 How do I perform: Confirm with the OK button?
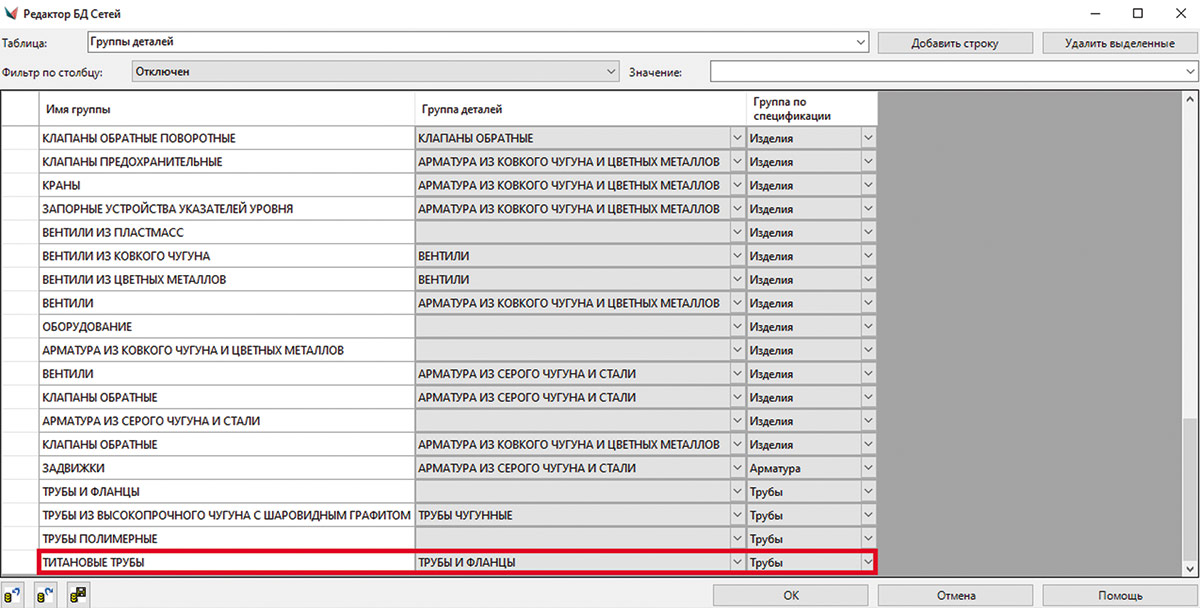coord(790,596)
